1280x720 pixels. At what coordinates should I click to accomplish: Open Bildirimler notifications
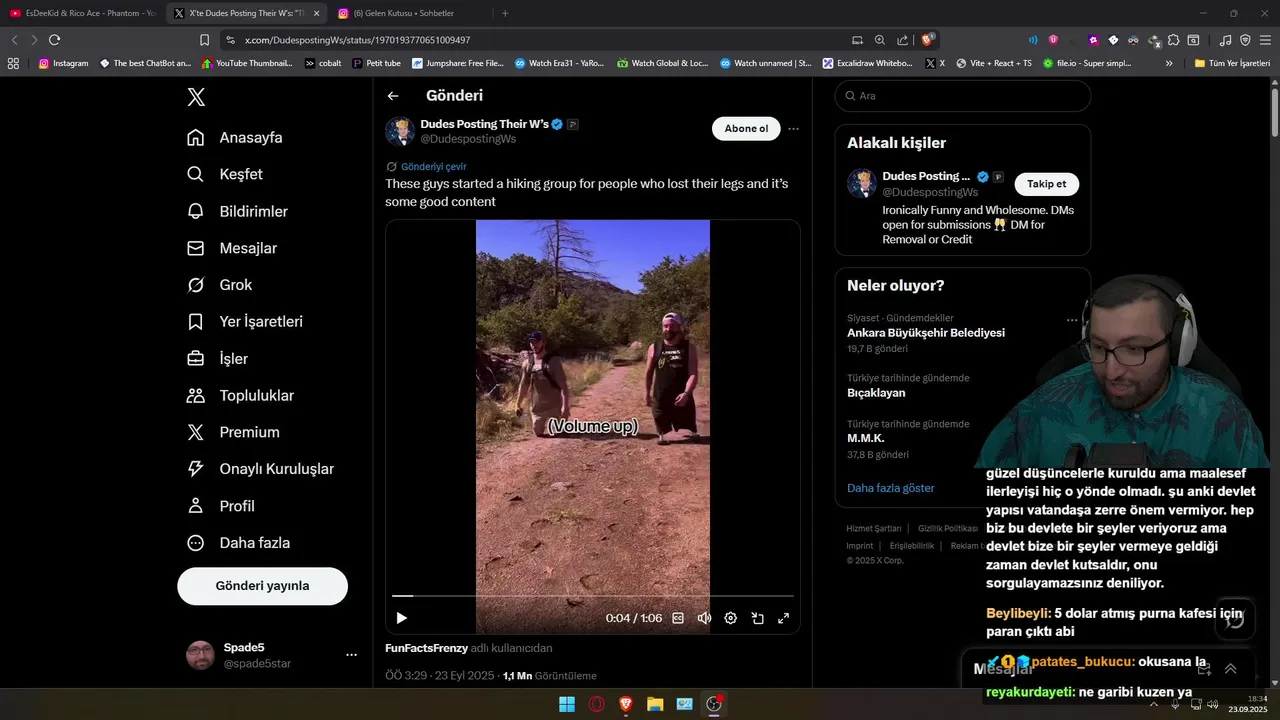pyautogui.click(x=237, y=211)
